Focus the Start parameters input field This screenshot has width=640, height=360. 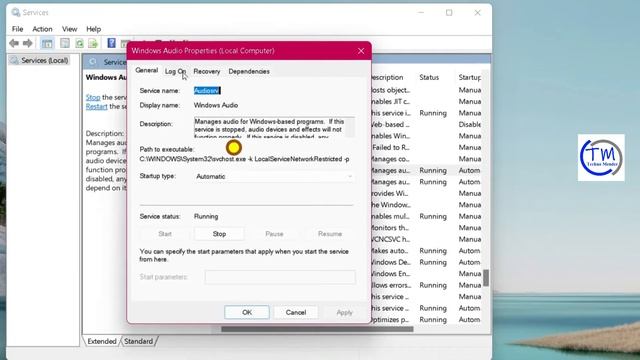click(280, 277)
